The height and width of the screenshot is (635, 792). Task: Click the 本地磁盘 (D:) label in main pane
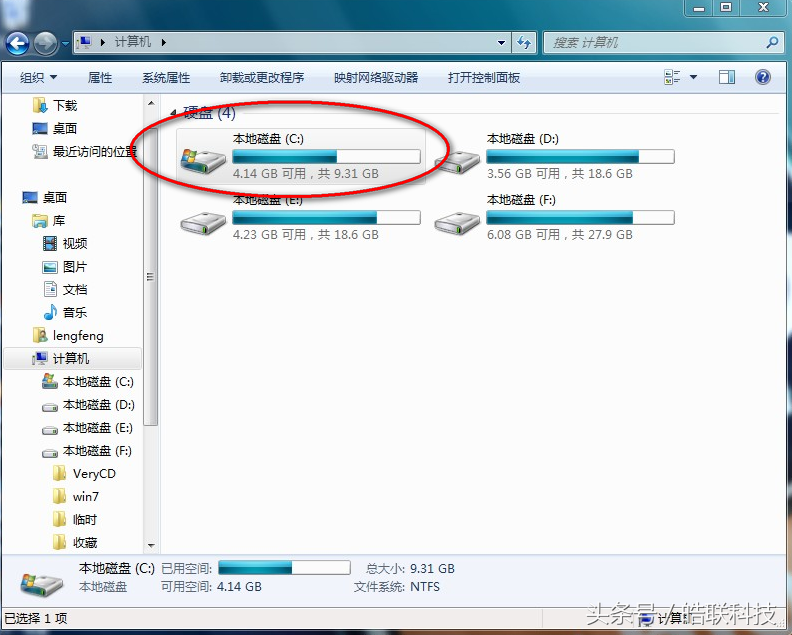click(x=523, y=139)
